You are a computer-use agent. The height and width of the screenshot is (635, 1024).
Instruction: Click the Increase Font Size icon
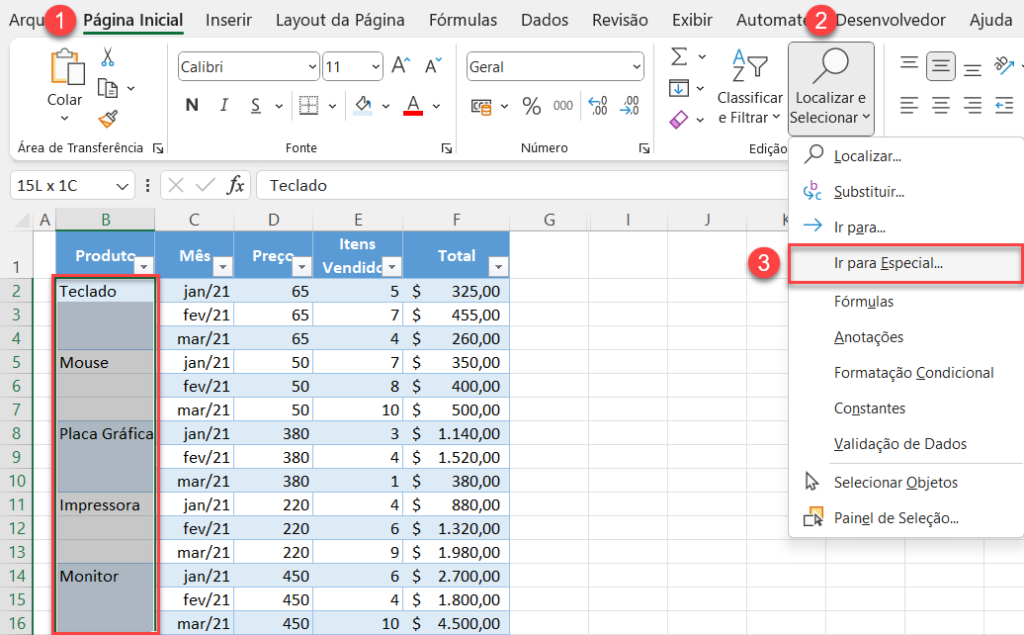400,67
